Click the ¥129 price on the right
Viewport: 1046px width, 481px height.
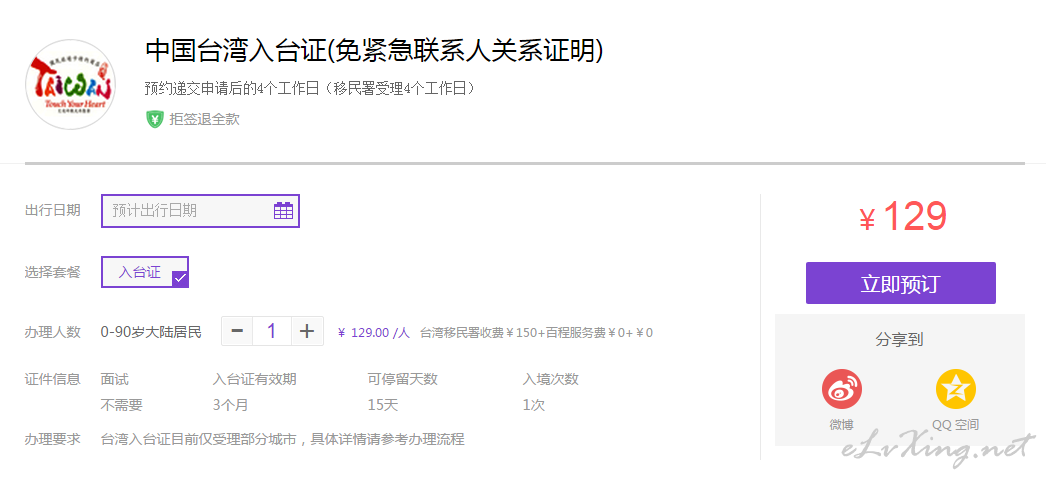903,217
